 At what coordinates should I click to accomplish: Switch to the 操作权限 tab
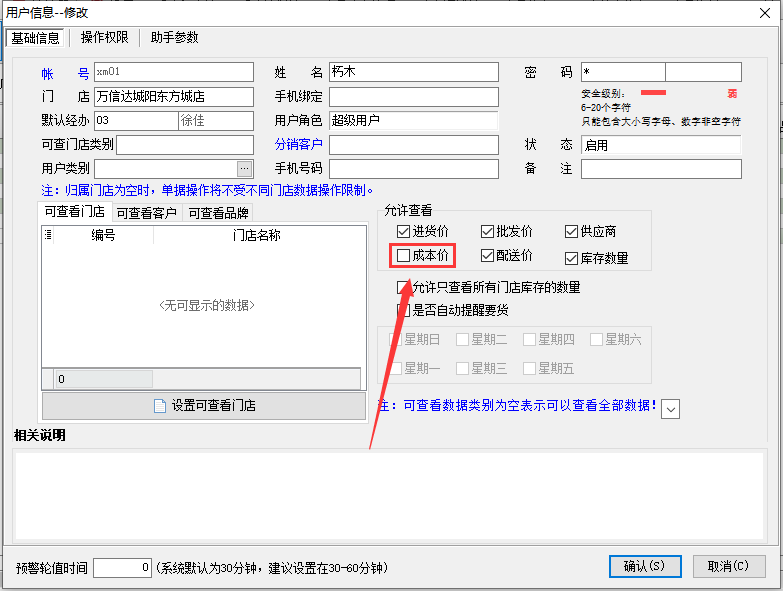pos(104,38)
